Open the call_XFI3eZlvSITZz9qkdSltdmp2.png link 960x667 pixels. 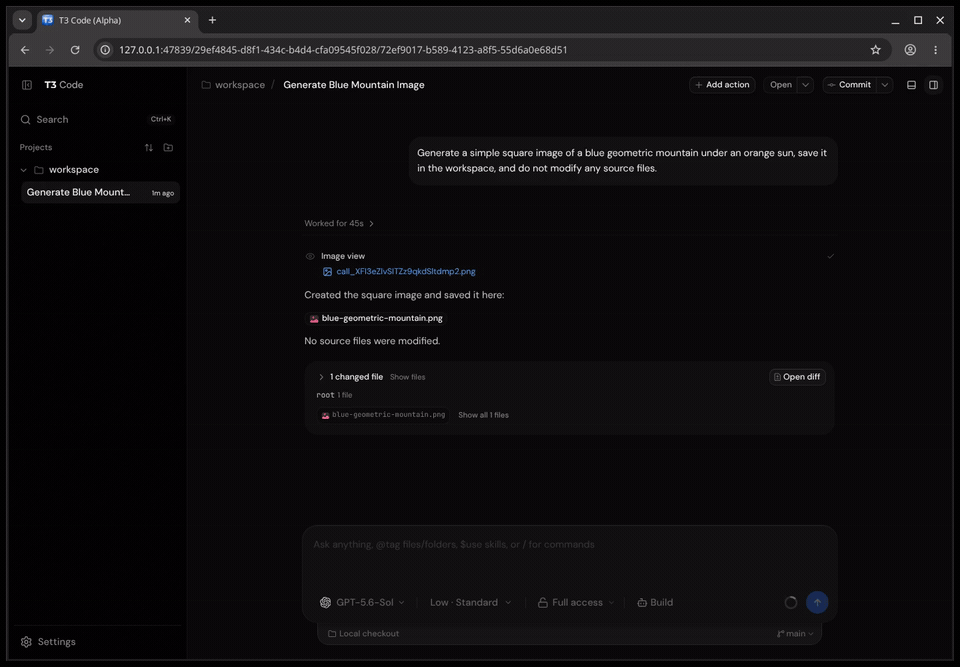(x=406, y=271)
